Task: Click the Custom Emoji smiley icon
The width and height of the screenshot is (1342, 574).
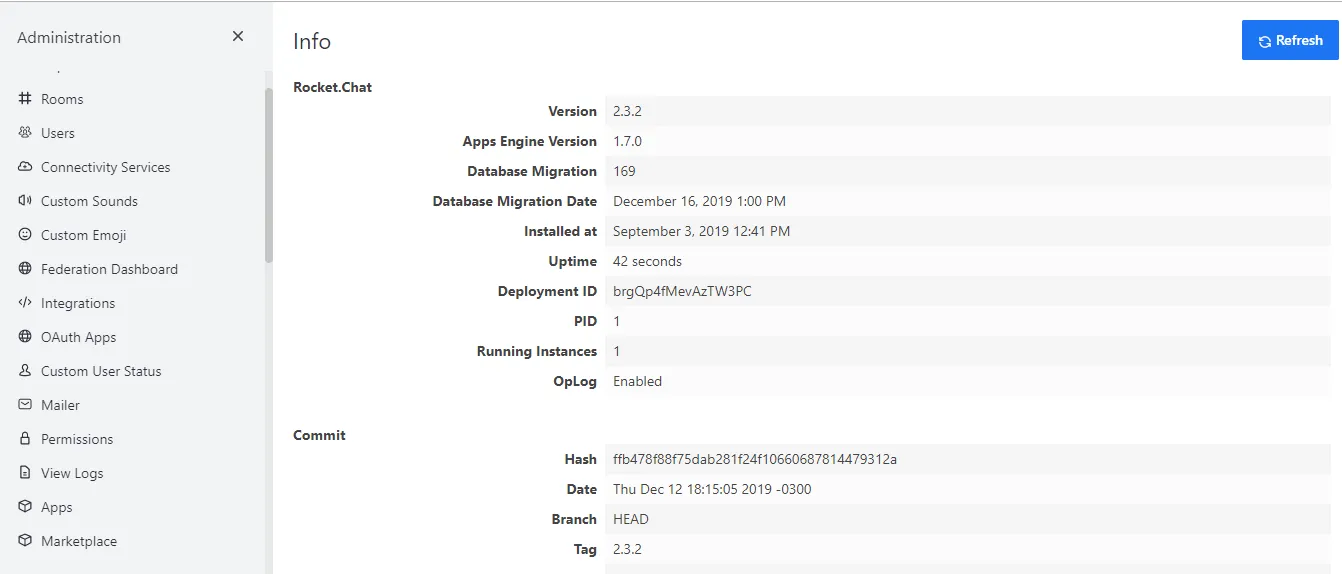Action: pyautogui.click(x=25, y=235)
